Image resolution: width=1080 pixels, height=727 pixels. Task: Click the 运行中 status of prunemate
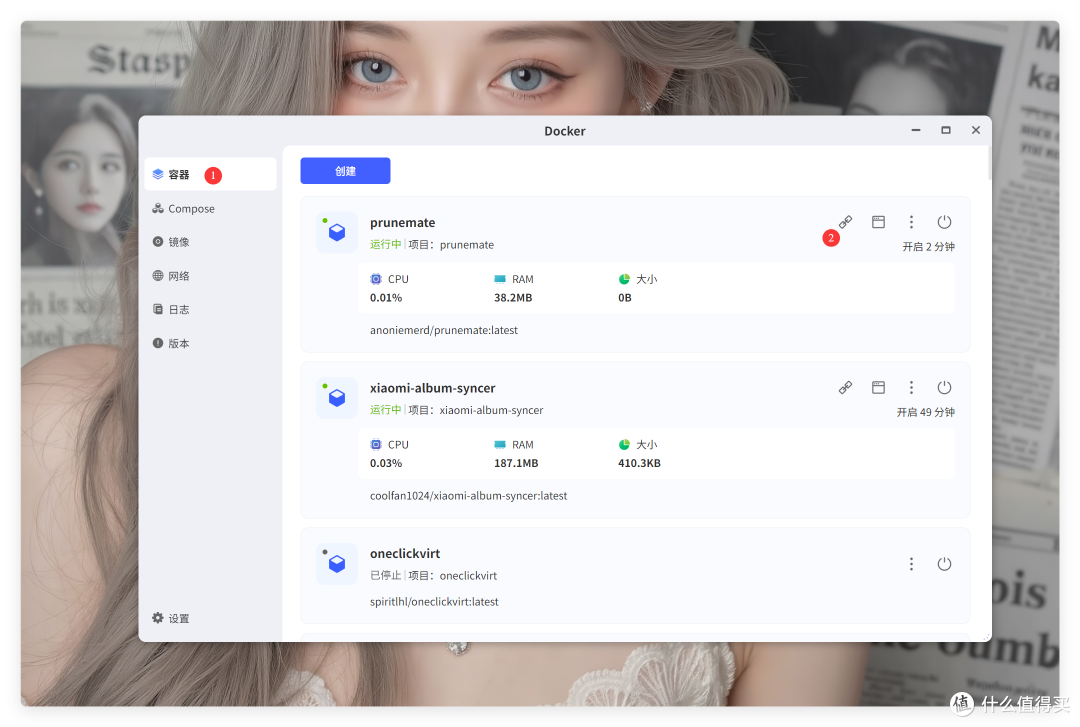[x=385, y=245]
